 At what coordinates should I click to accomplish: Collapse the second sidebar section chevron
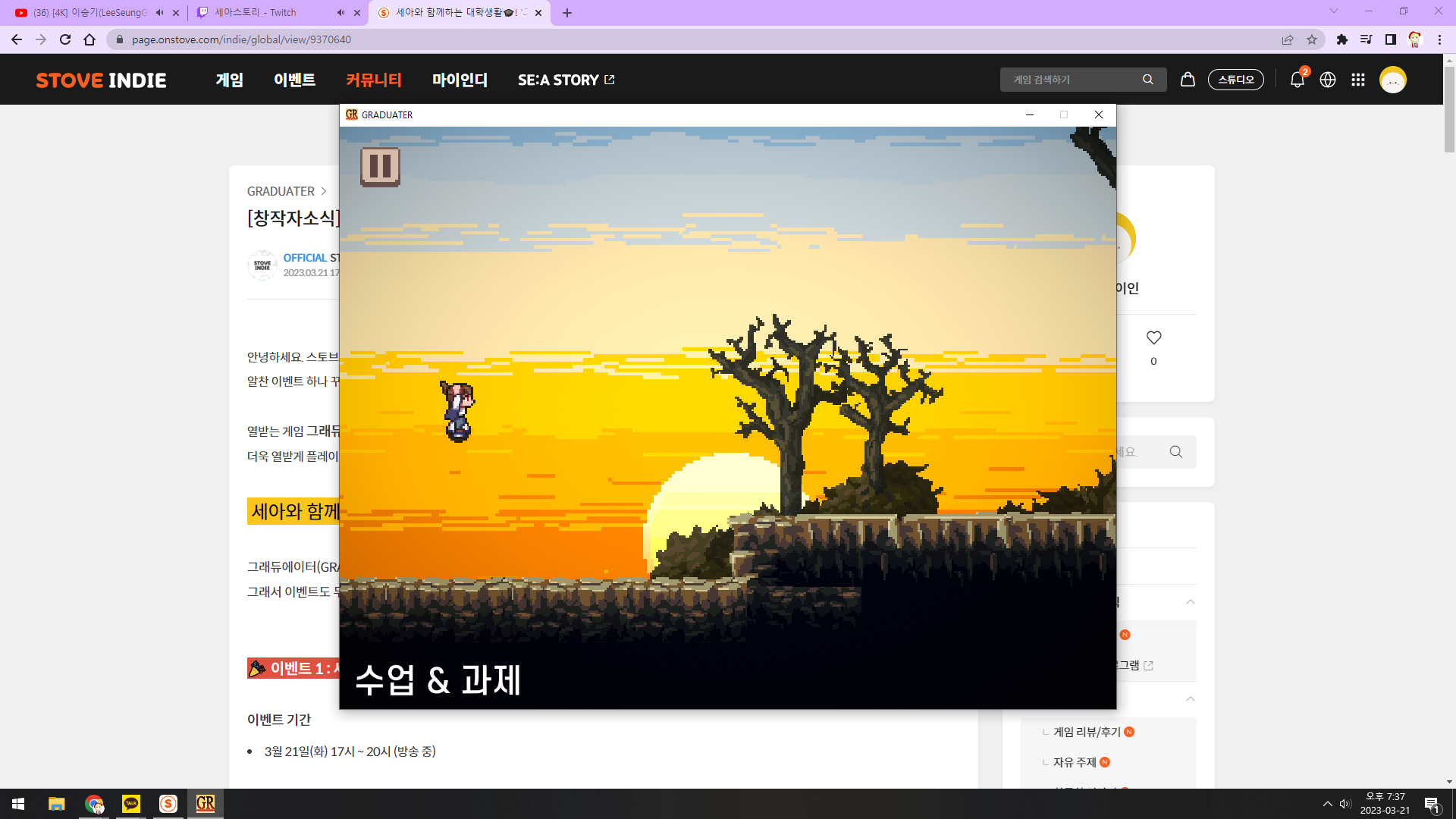pos(1191,699)
